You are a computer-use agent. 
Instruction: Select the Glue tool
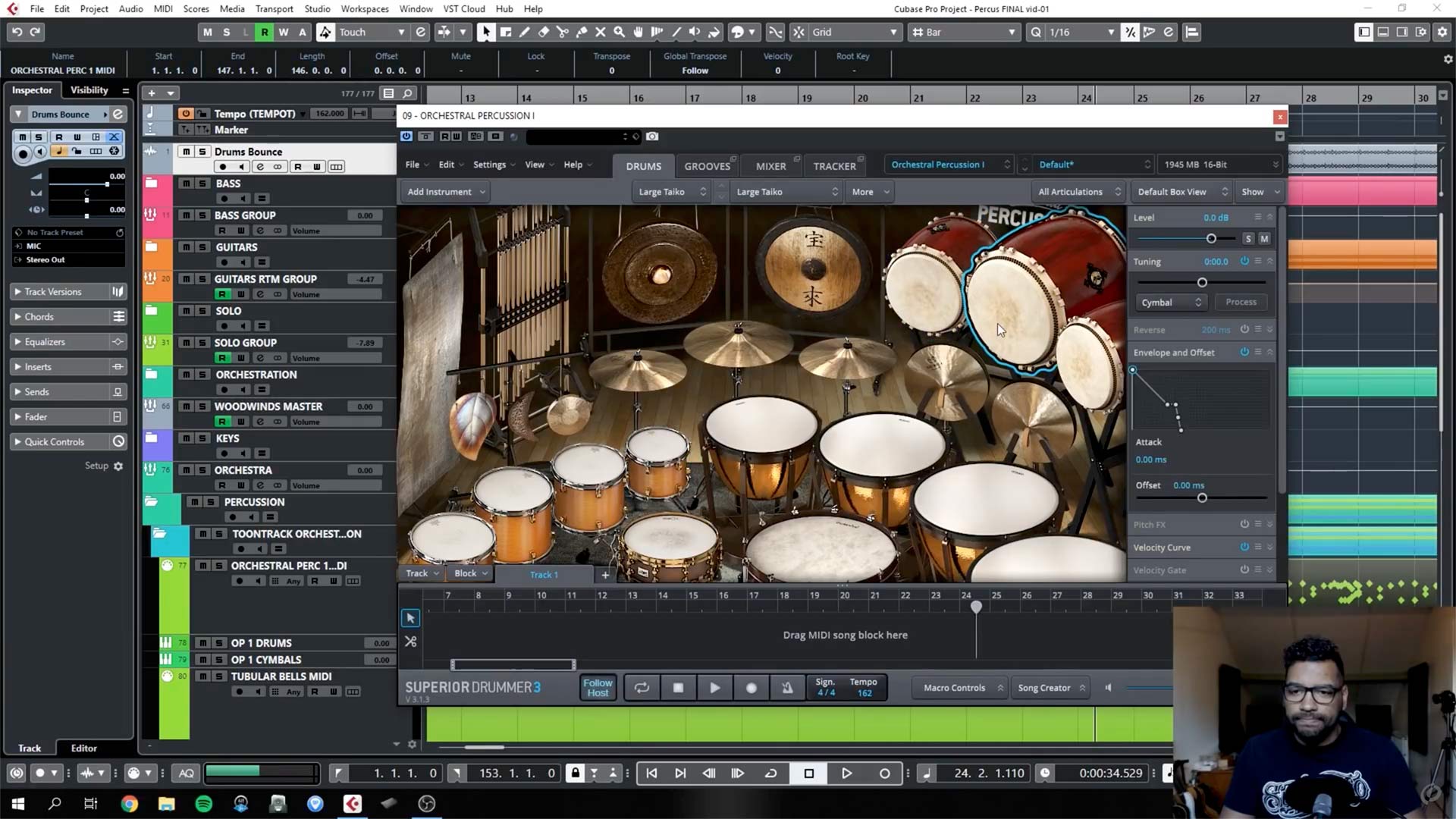[x=581, y=32]
